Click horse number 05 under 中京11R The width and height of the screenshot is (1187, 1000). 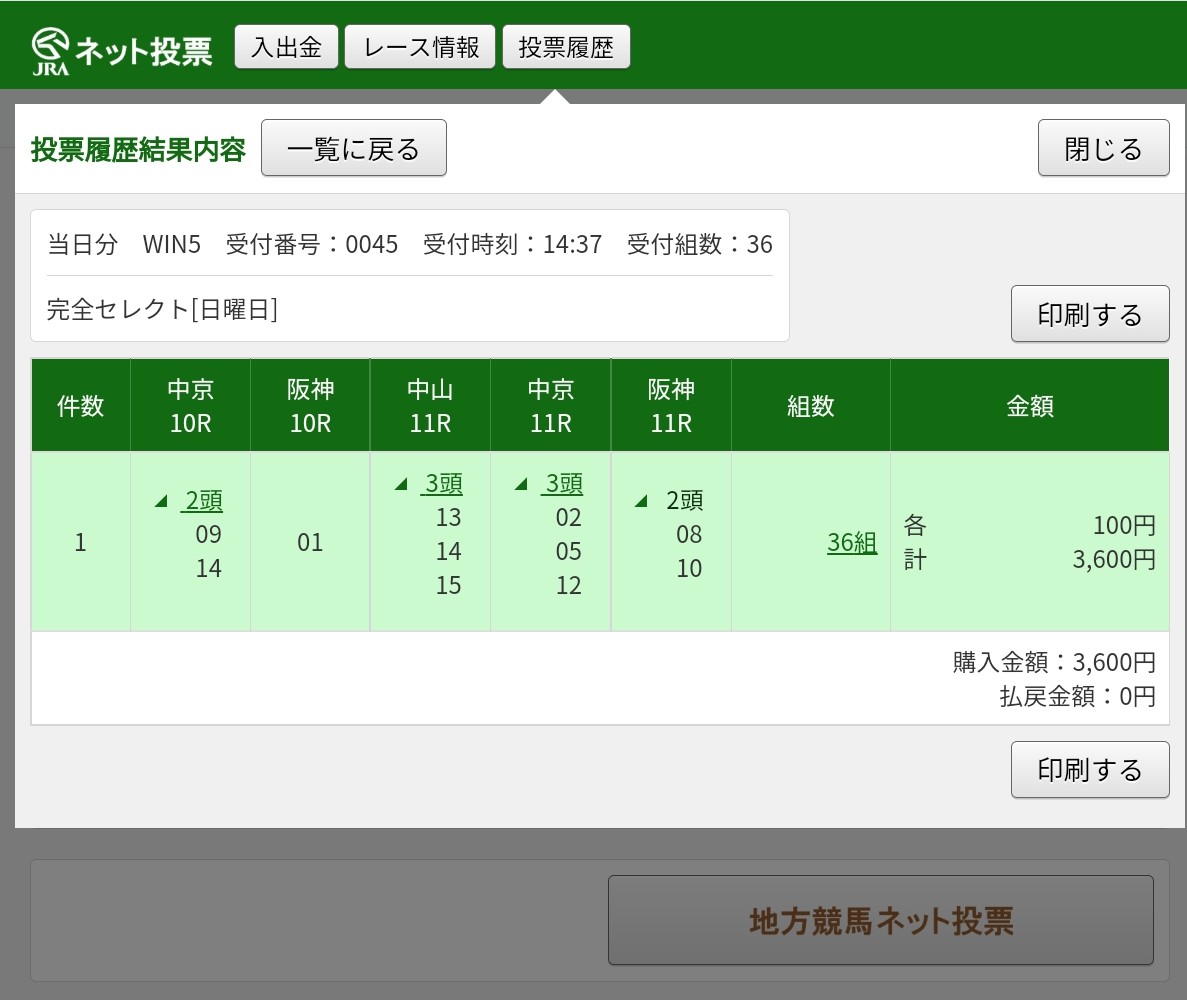point(569,551)
